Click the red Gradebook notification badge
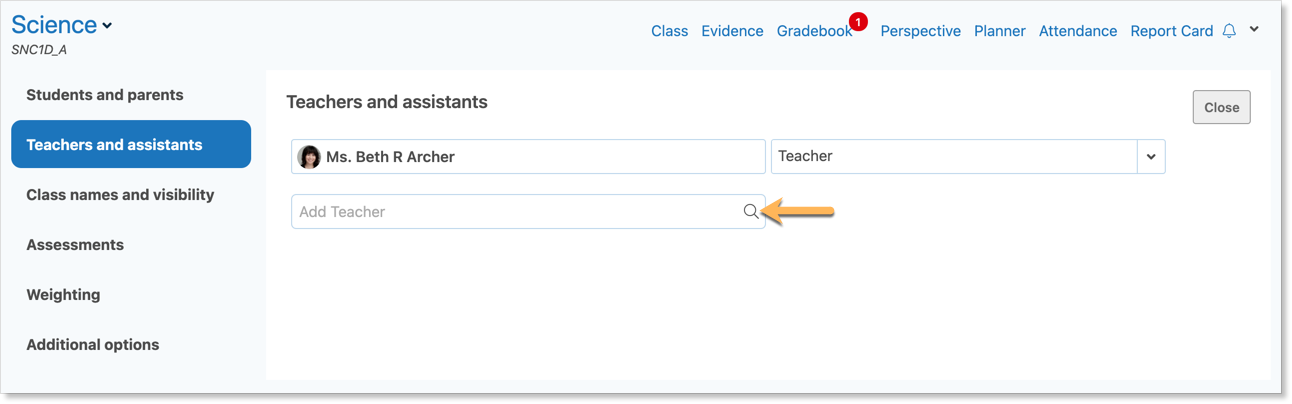Screen dimensions: 1292x404 (857, 21)
